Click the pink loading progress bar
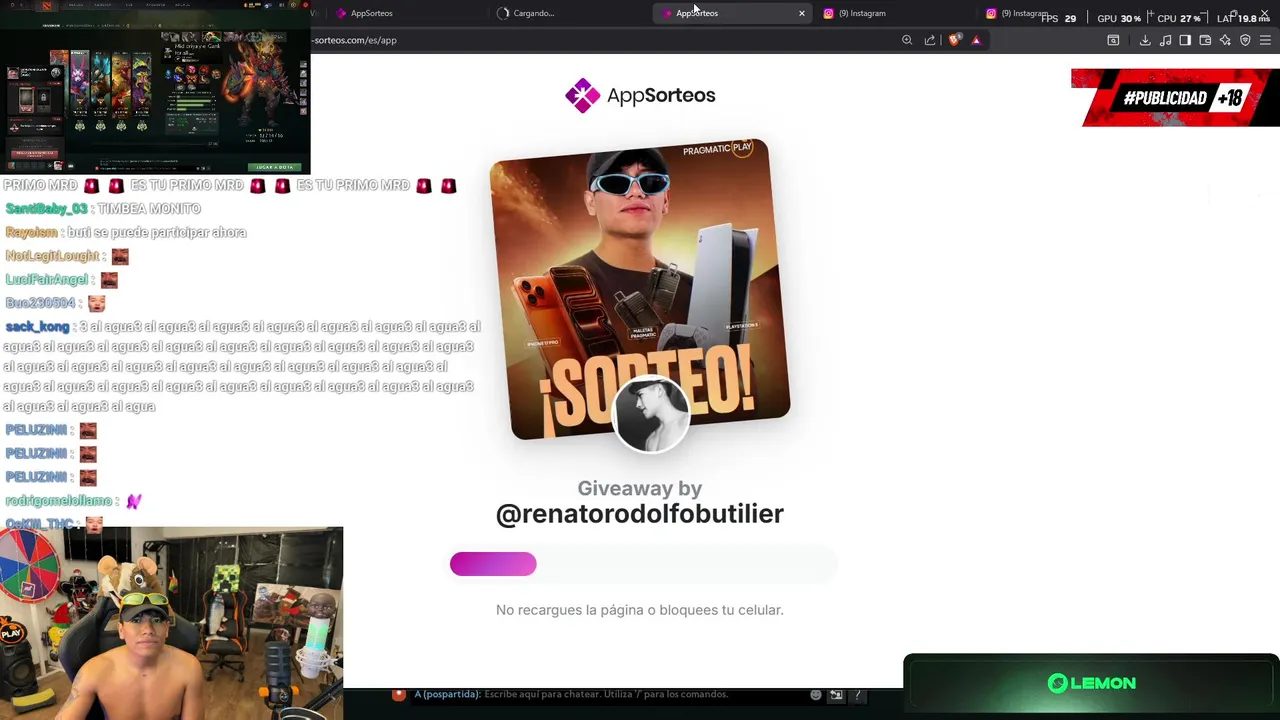Image resolution: width=1280 pixels, height=720 pixels. tap(493, 564)
